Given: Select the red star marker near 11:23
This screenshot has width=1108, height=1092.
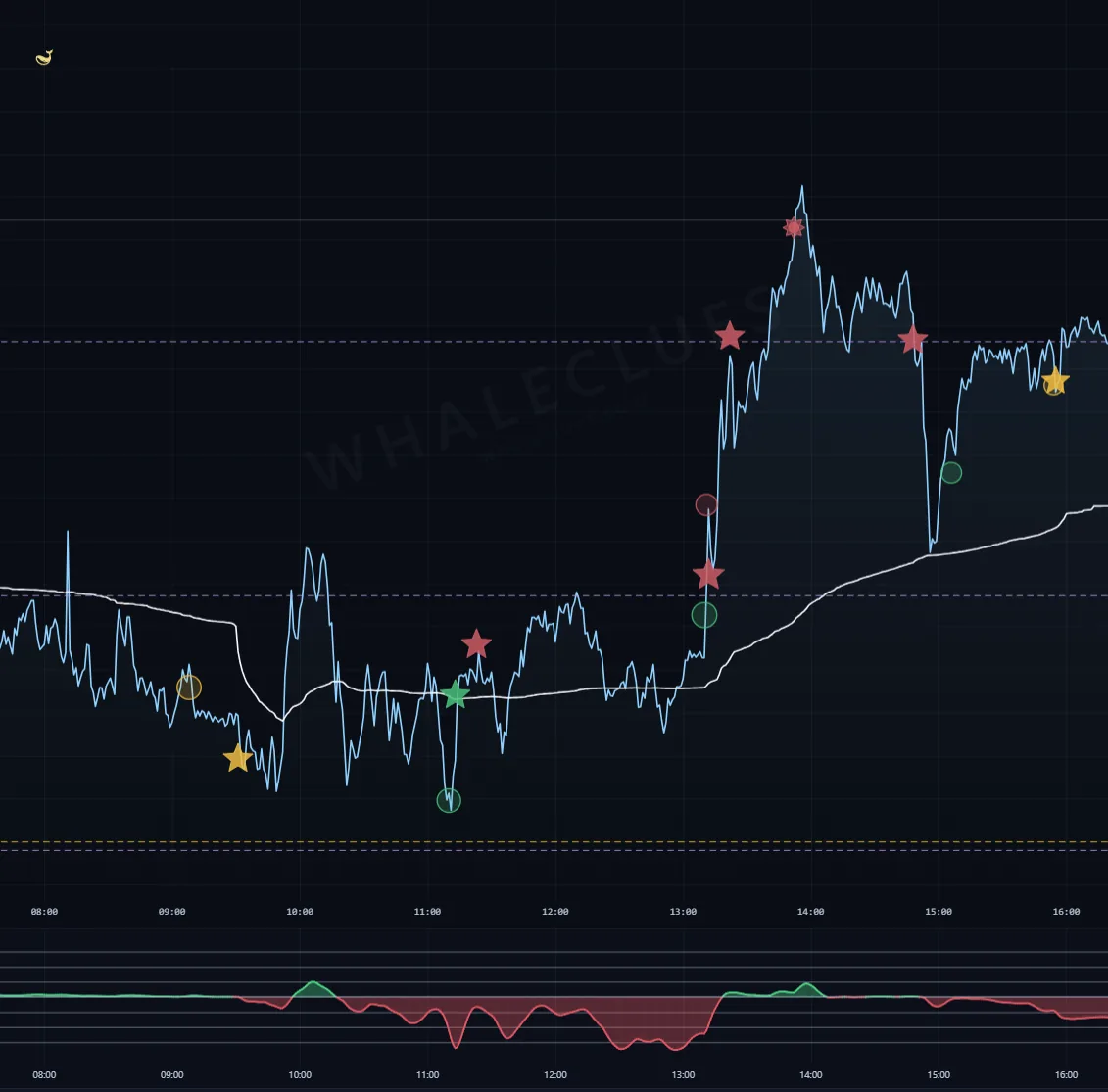Looking at the screenshot, I should click(x=476, y=643).
